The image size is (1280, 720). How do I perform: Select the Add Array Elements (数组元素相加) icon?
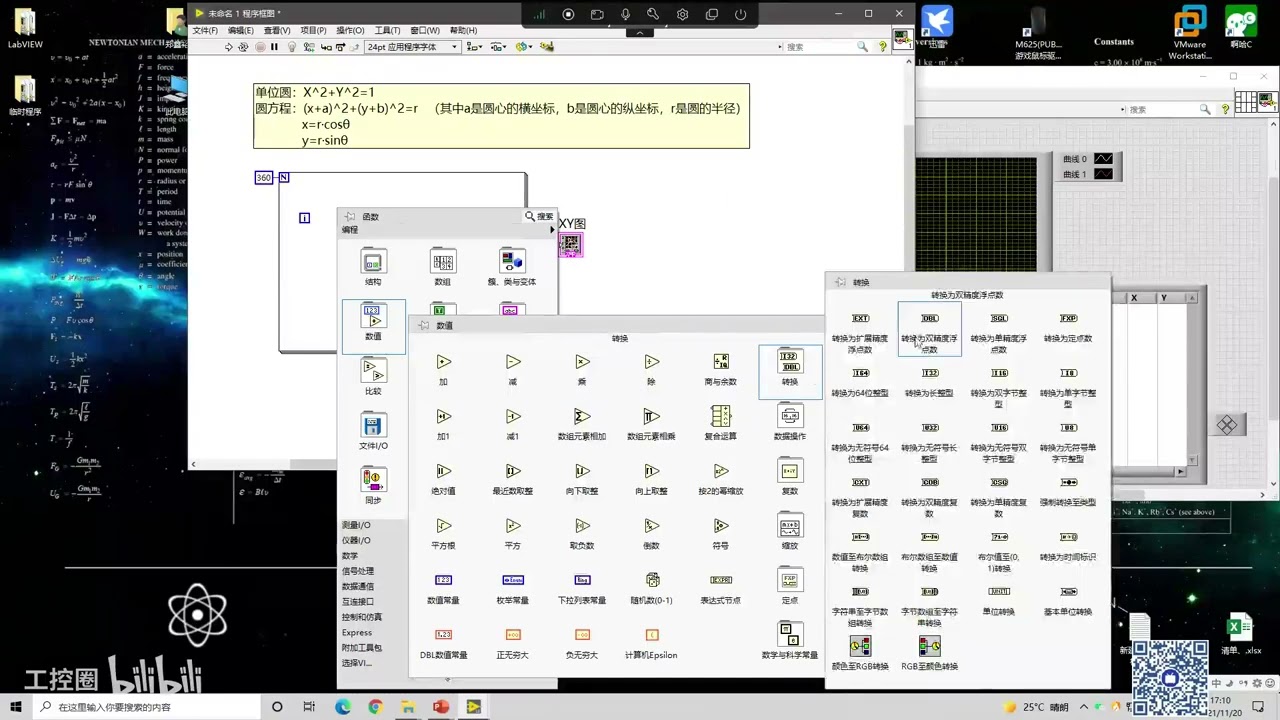click(582, 416)
